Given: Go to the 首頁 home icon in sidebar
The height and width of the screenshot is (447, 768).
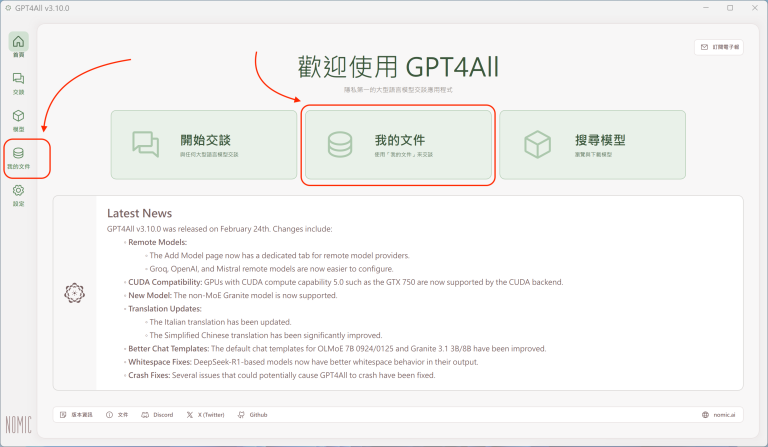Looking at the screenshot, I should (x=19, y=44).
